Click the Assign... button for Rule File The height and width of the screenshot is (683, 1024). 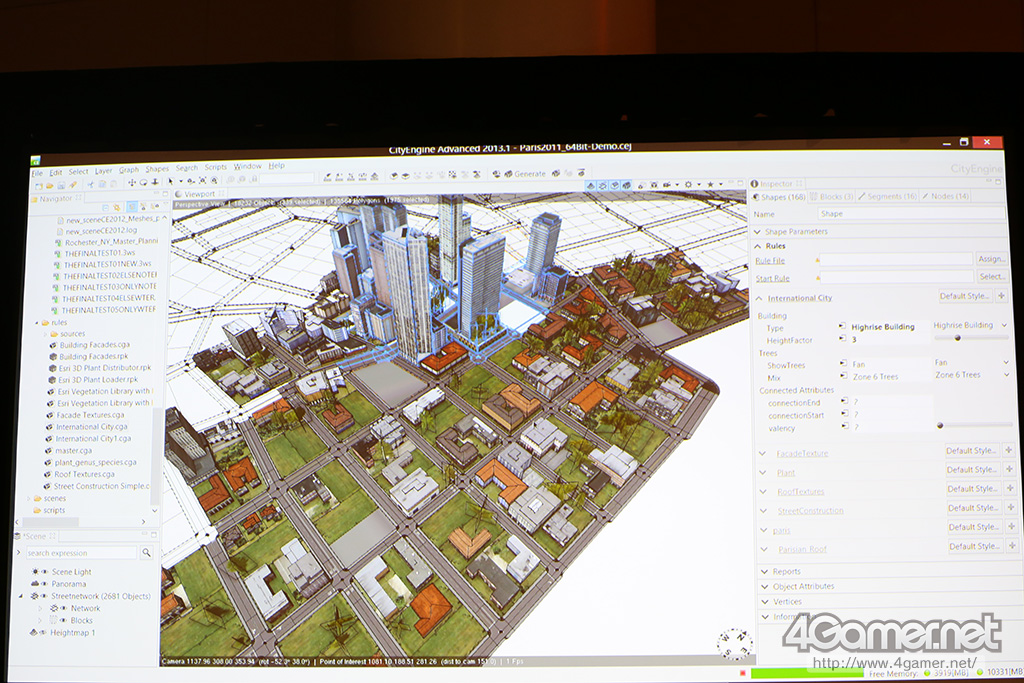point(991,259)
